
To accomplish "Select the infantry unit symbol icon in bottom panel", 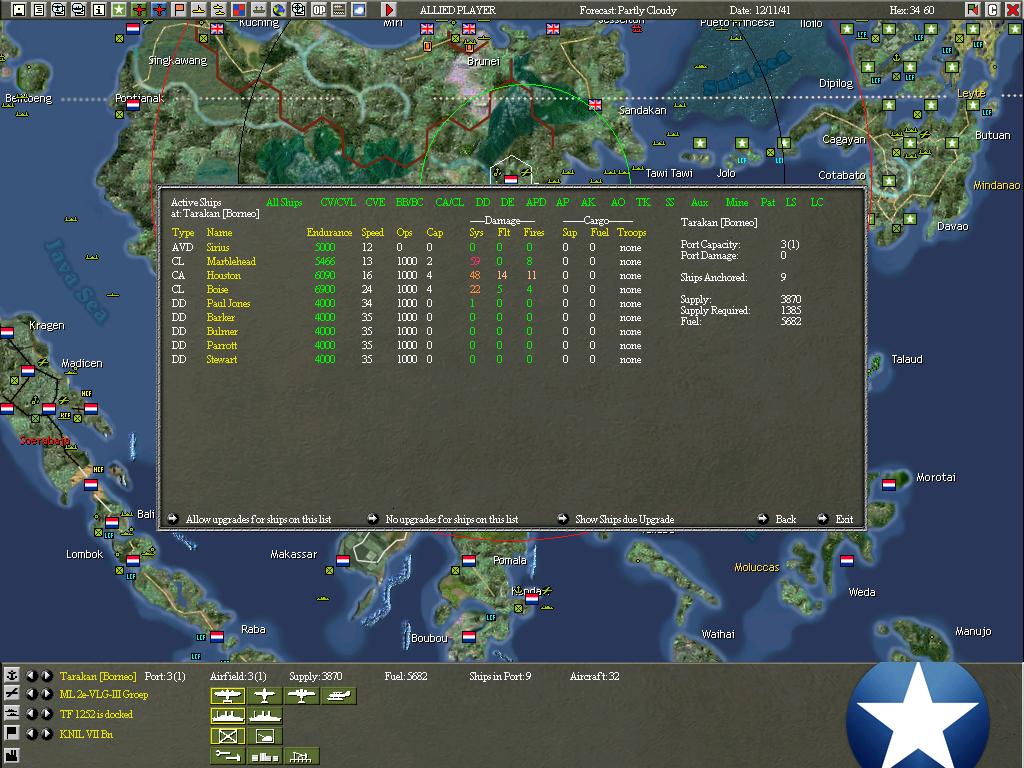I will 227,736.
